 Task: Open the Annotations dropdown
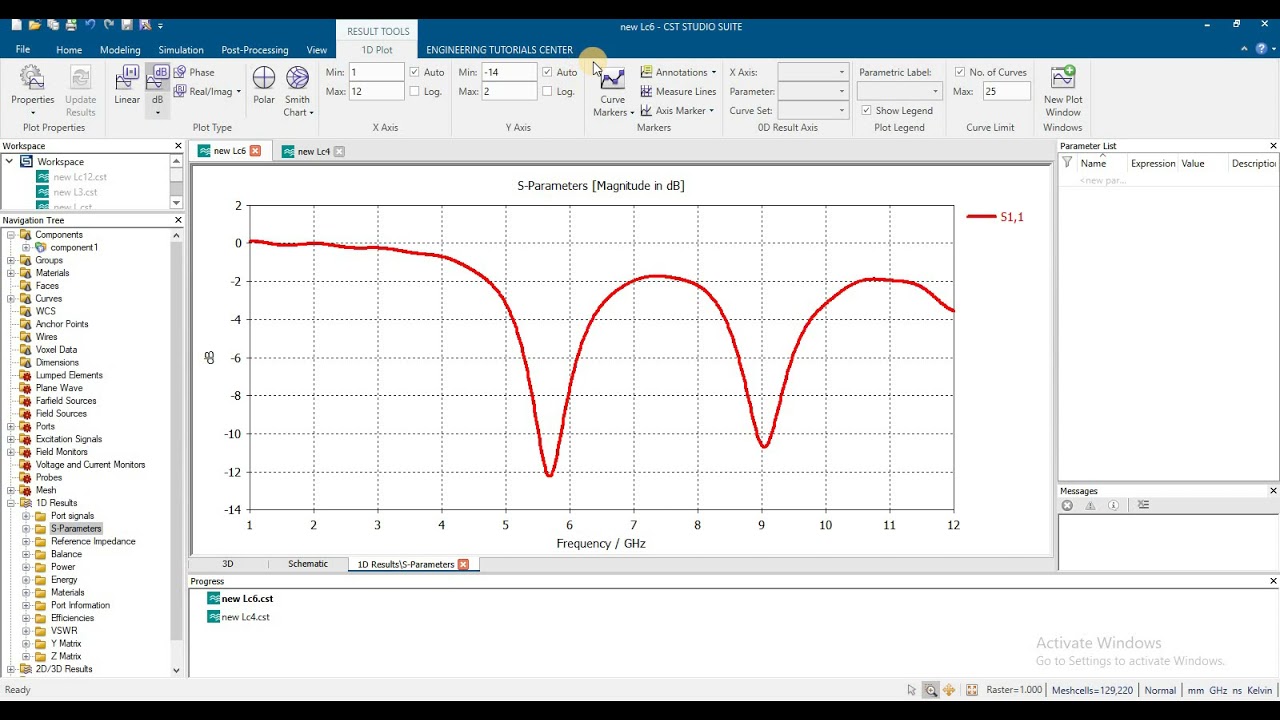(678, 72)
